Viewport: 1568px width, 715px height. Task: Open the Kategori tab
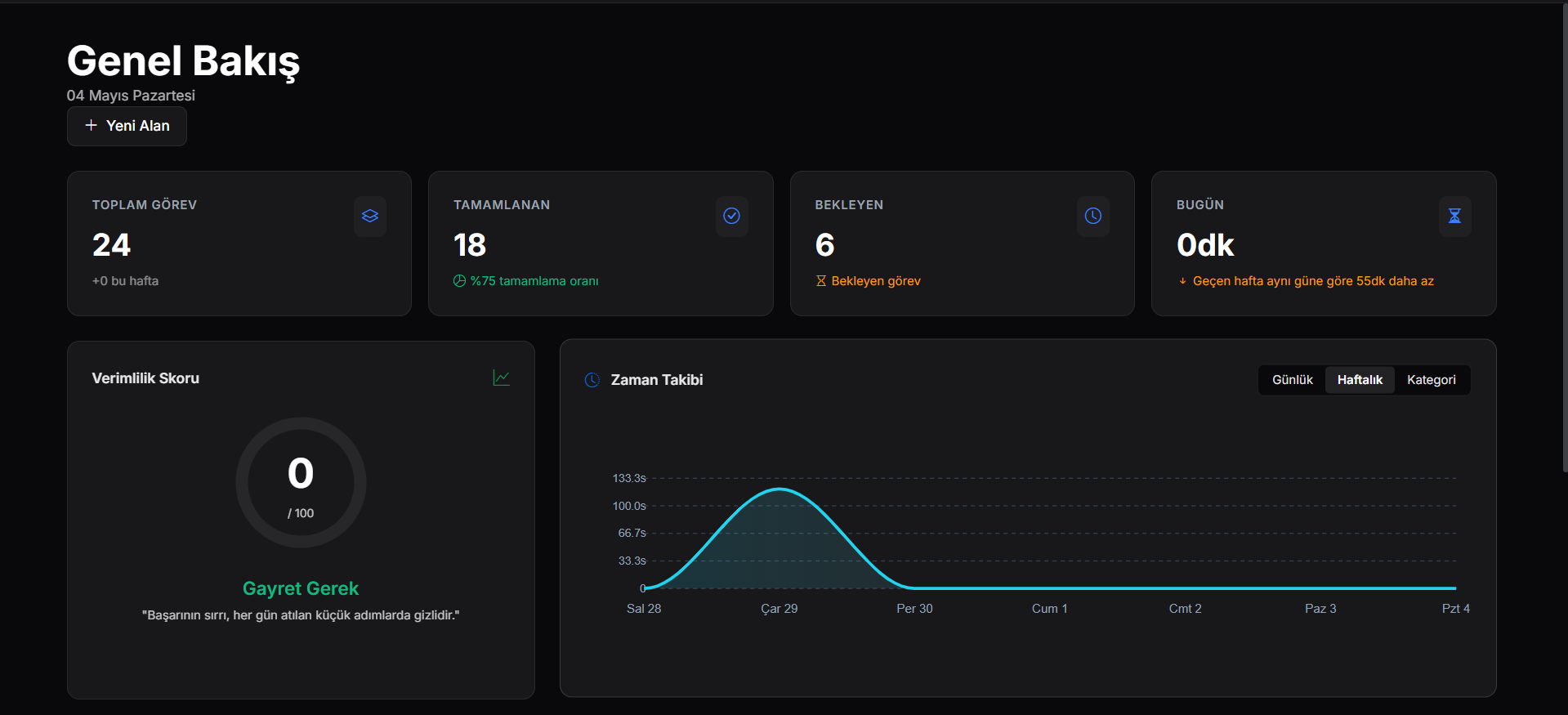(1431, 380)
